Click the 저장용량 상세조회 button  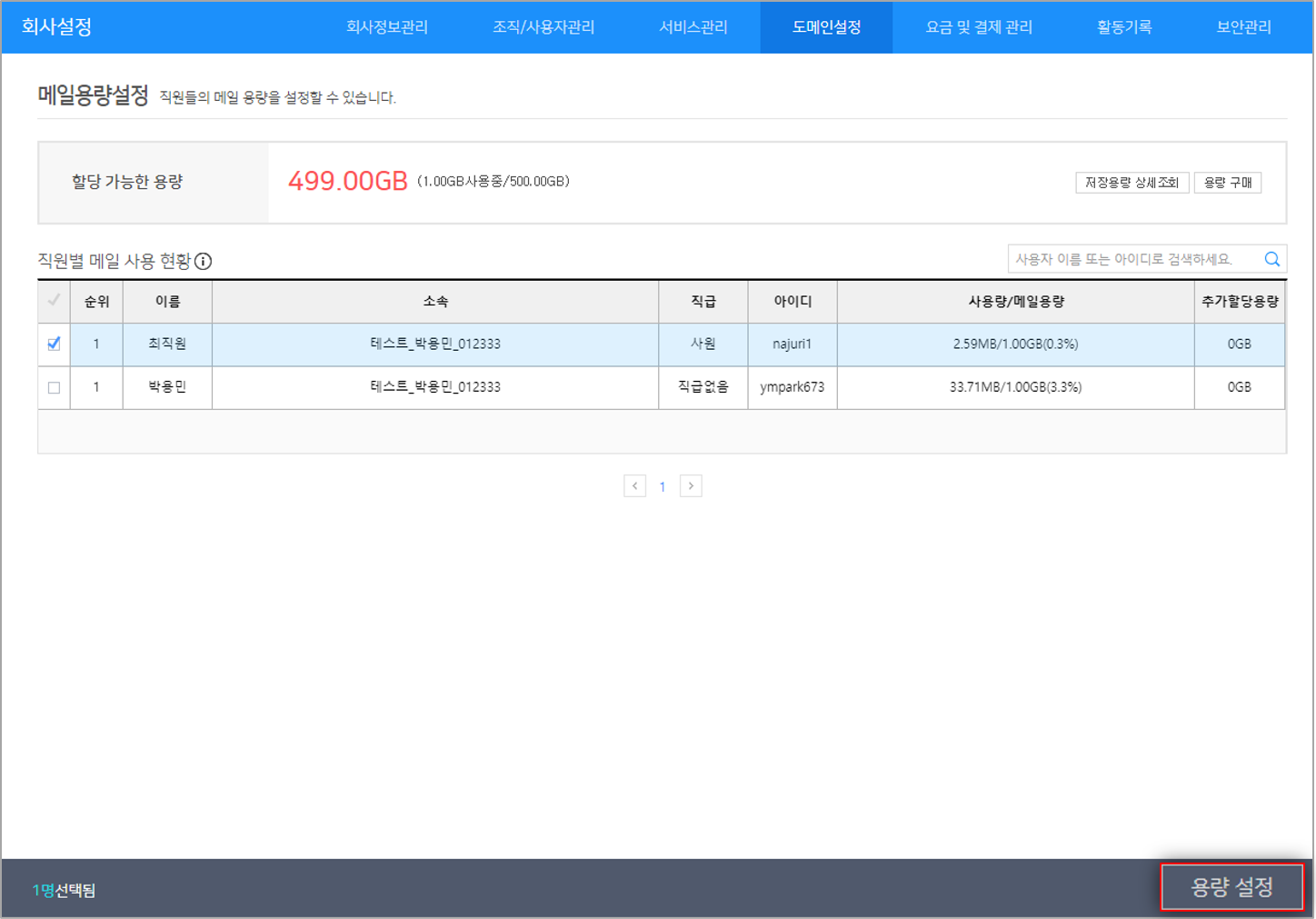point(1132,183)
